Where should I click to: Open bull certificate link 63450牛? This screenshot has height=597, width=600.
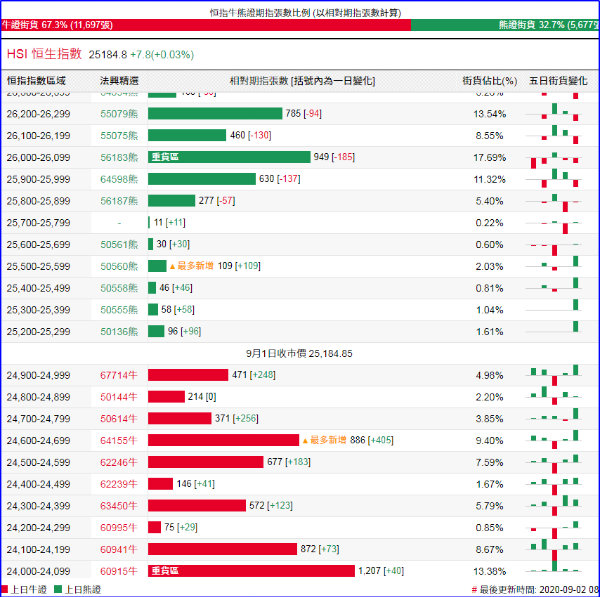[119, 506]
